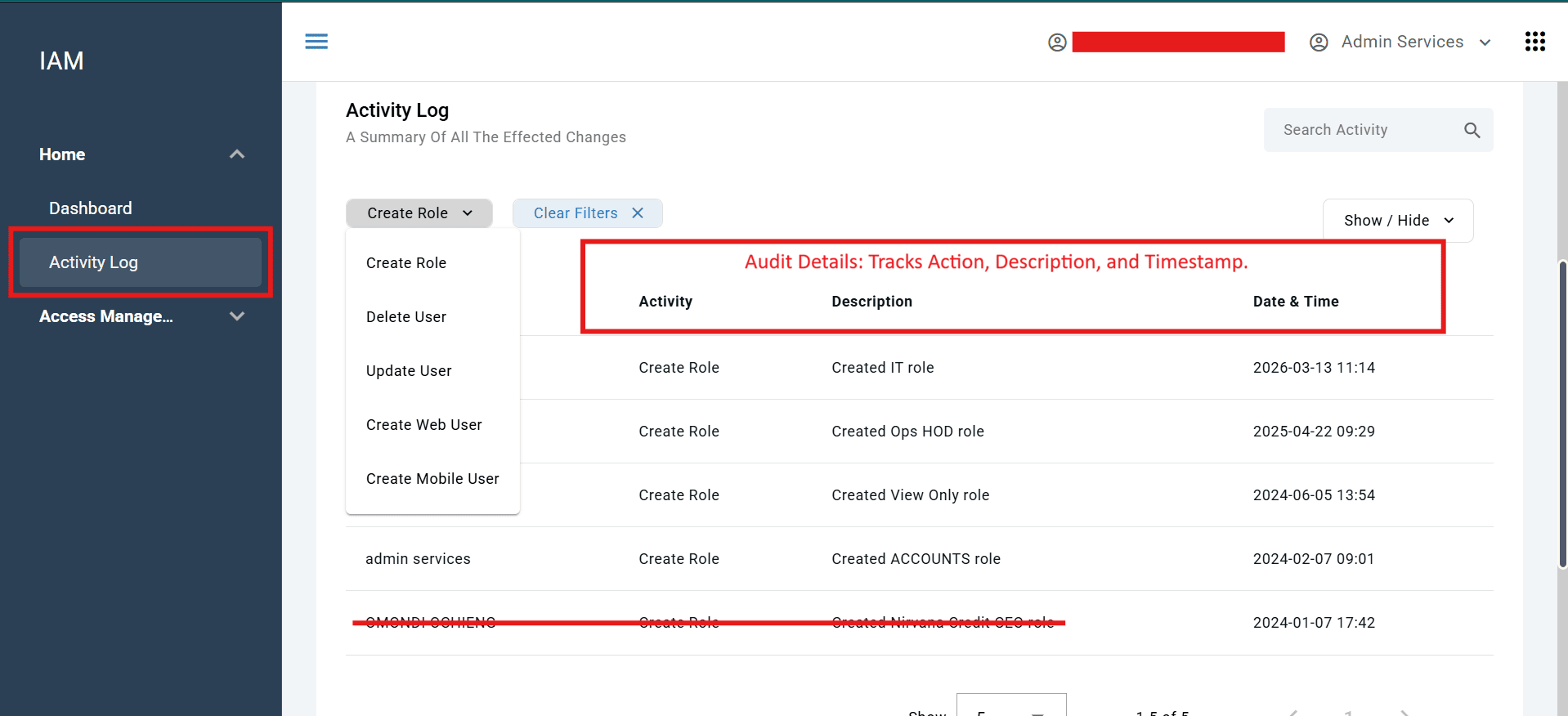Select Create Role from filter list
The image size is (1568, 716).
[x=432, y=263]
